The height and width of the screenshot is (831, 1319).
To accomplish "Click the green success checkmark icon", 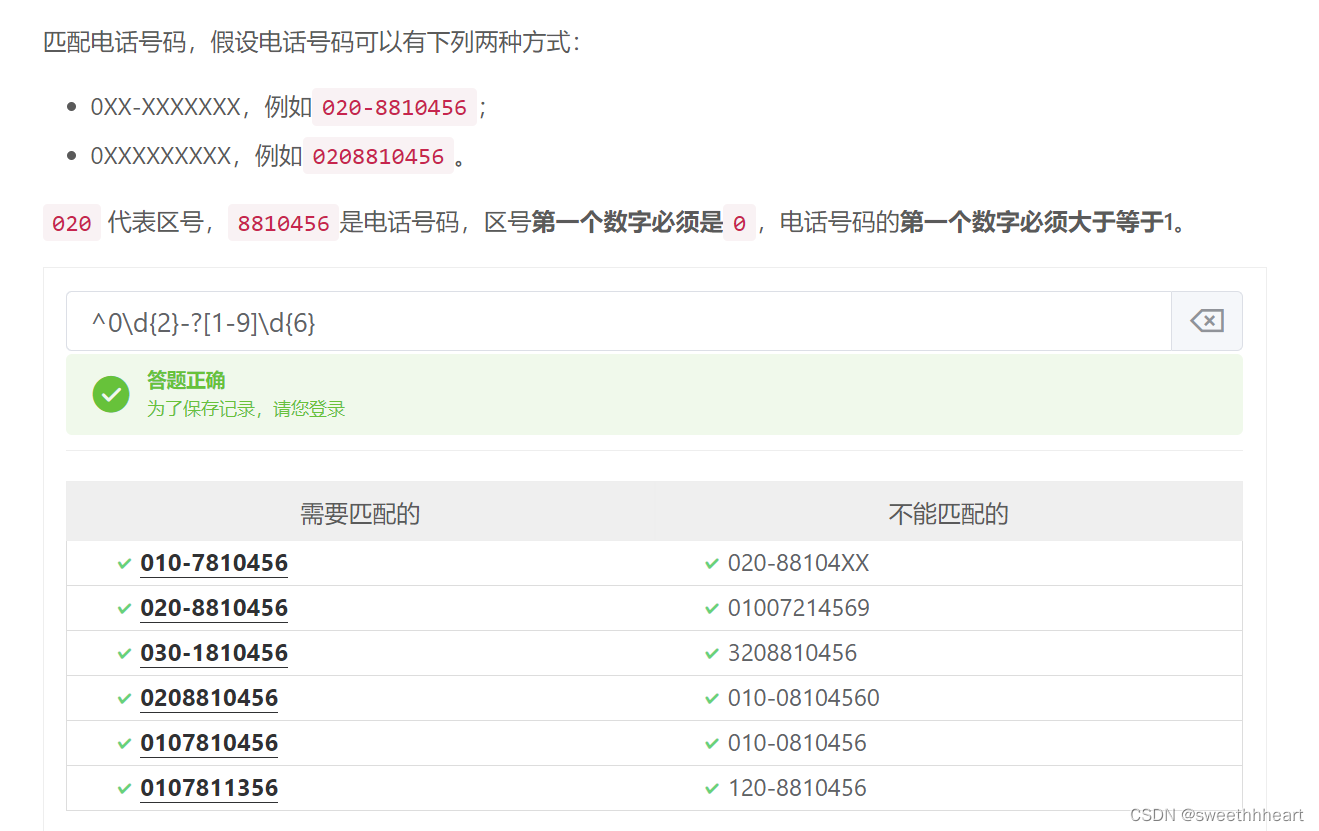I will pos(111,394).
